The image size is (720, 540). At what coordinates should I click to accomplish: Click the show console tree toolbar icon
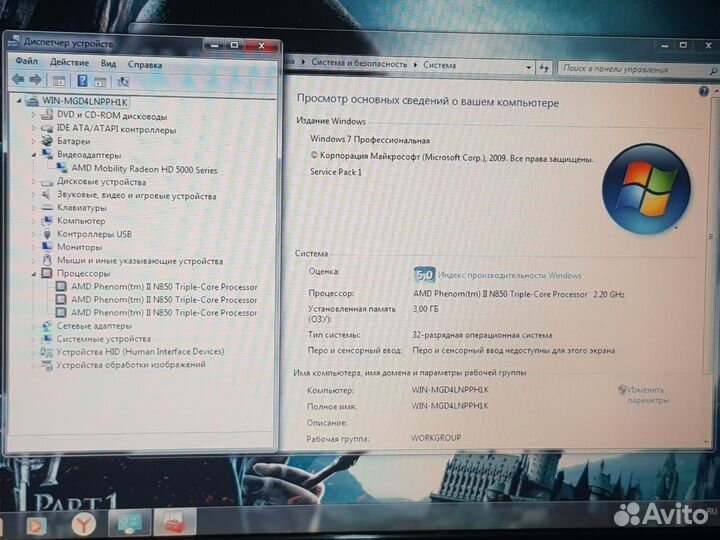point(59,81)
